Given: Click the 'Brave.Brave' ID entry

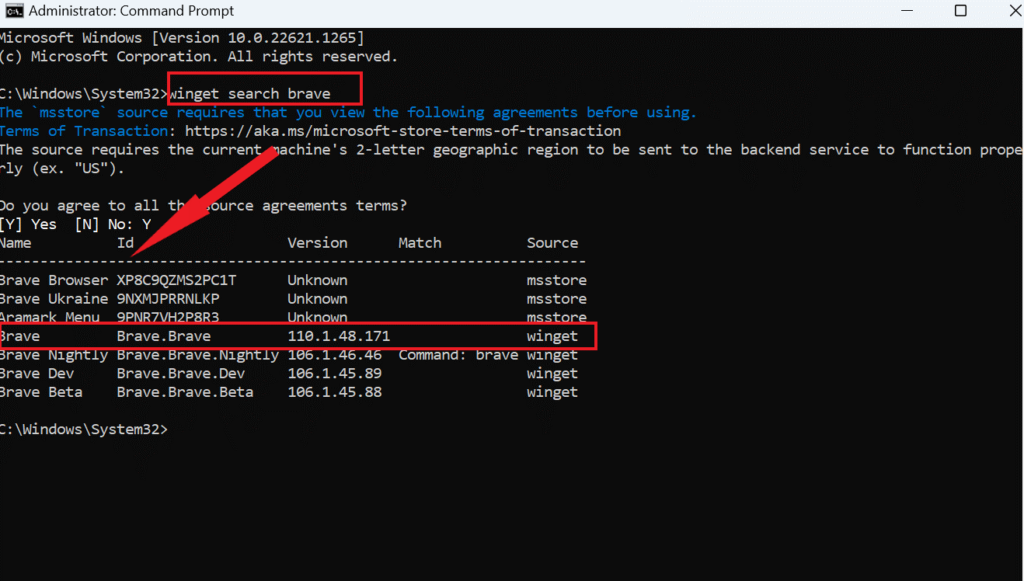Looking at the screenshot, I should click(164, 336).
